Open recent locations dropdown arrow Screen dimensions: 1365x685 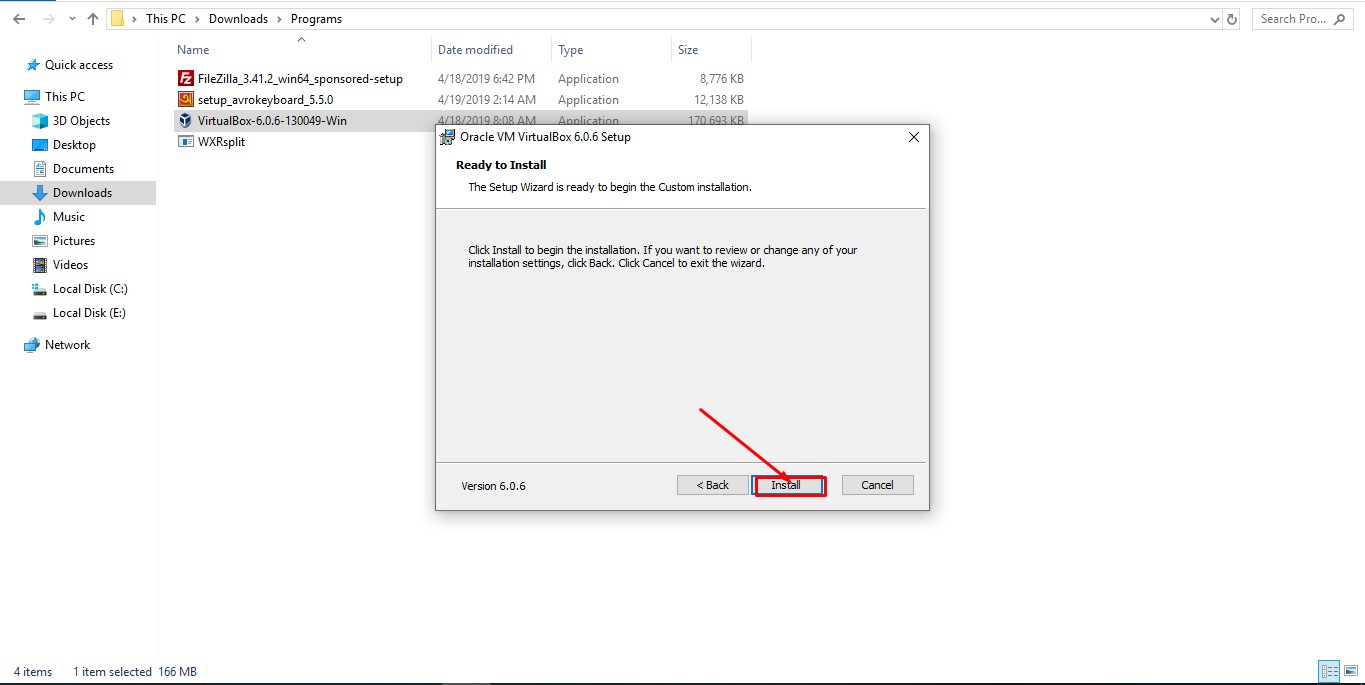(x=72, y=19)
